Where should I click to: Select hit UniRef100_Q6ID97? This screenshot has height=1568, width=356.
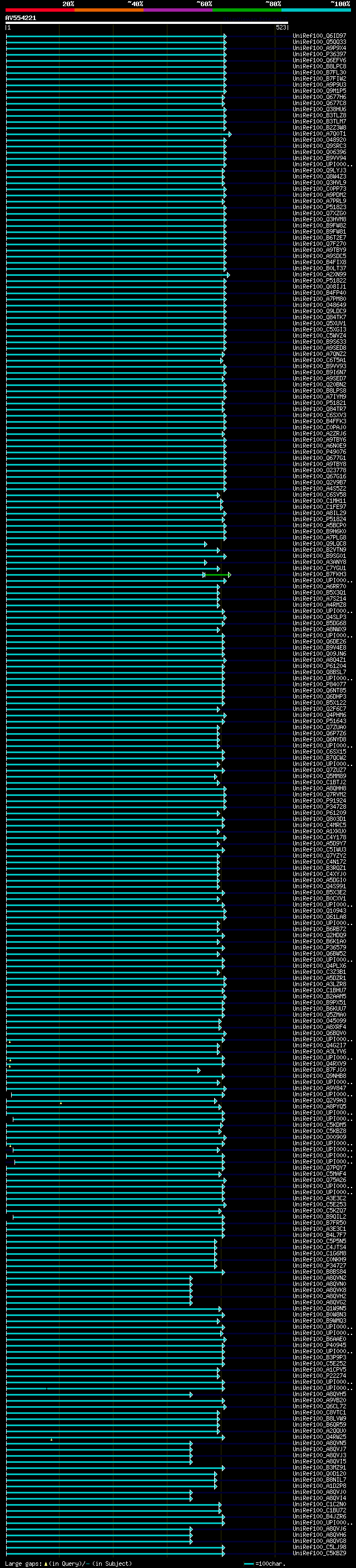[319, 36]
